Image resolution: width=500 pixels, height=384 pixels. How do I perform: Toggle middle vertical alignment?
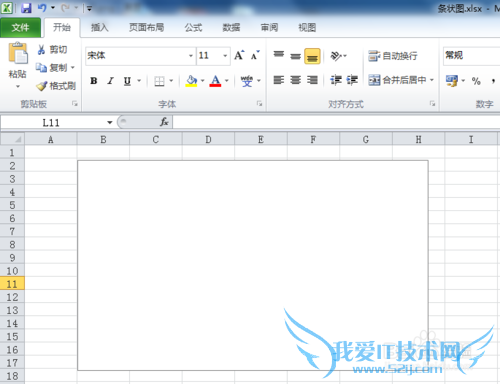click(295, 56)
